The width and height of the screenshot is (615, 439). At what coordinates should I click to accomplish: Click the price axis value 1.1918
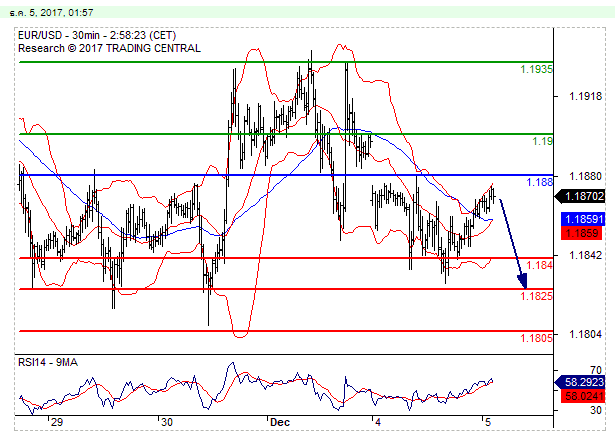tap(586, 96)
